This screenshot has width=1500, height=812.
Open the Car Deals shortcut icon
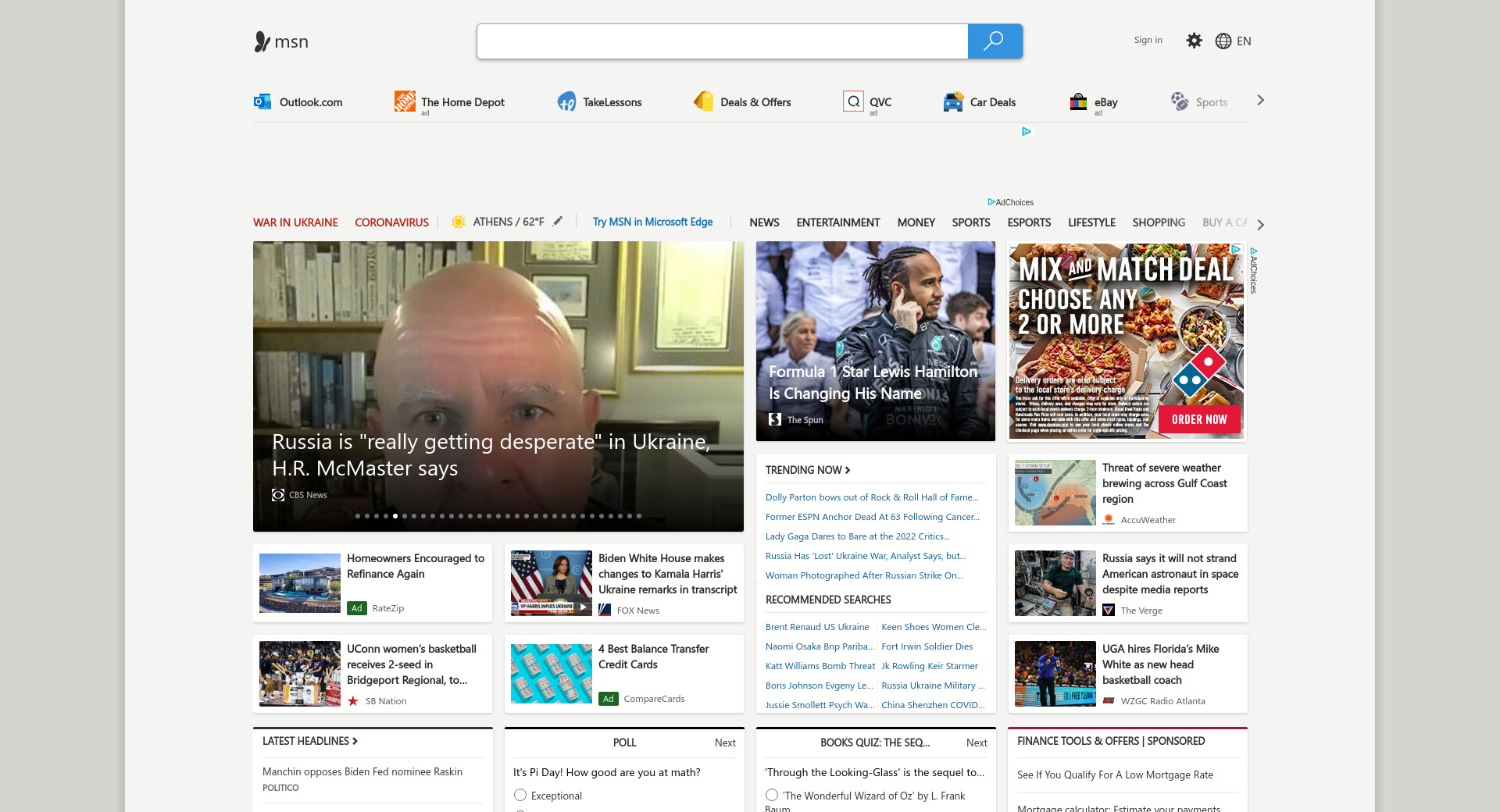(x=953, y=102)
